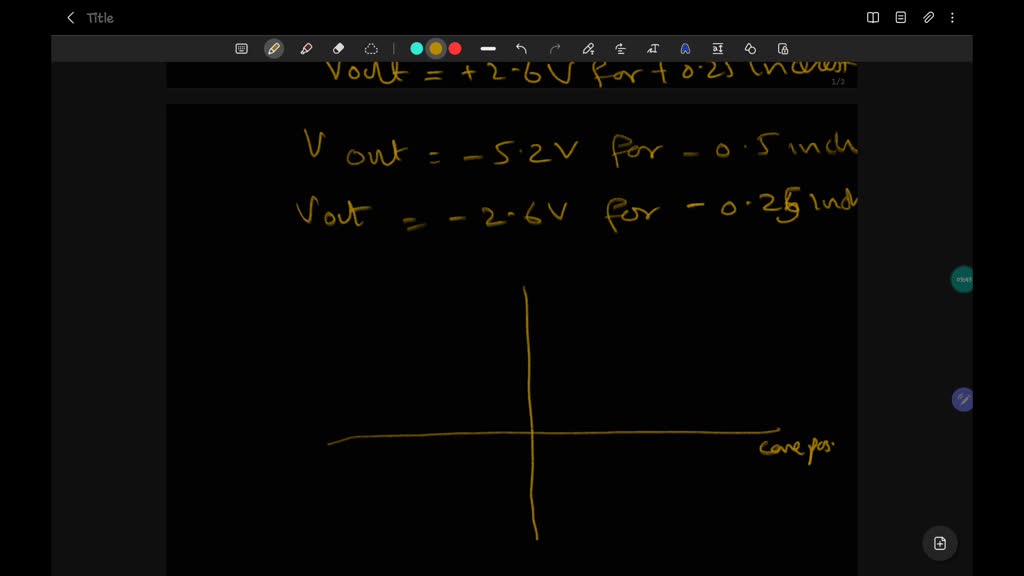Open the attachments paperclip icon
Viewport: 1024px width, 576px height.
(x=928, y=17)
